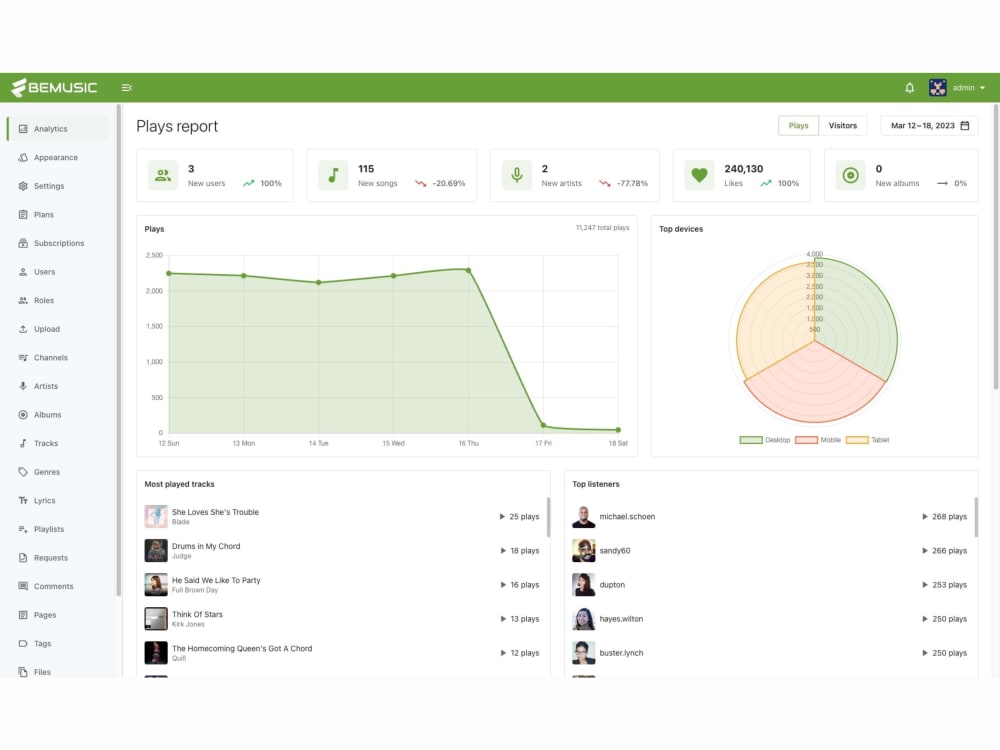Switch to the Plays report tab
Viewport: 1000px width, 750px height.
coord(798,126)
